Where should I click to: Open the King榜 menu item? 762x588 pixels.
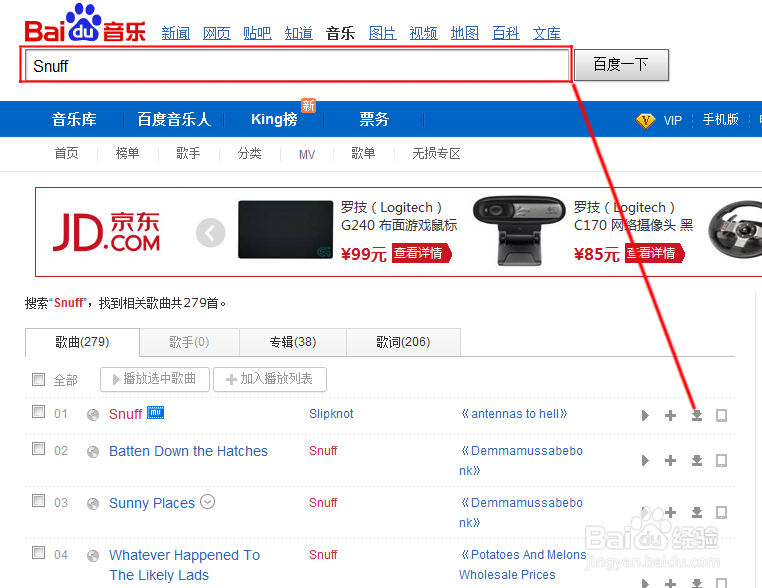point(274,119)
